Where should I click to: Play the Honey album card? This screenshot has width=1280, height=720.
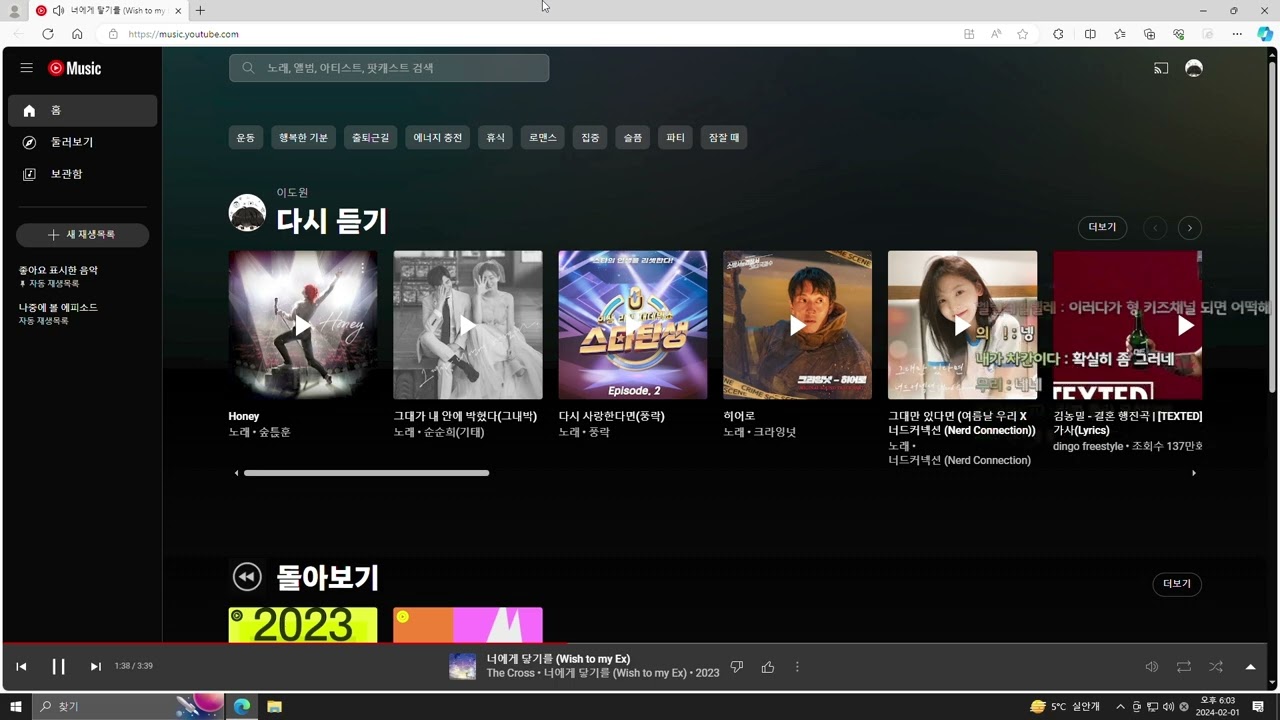[x=303, y=325]
